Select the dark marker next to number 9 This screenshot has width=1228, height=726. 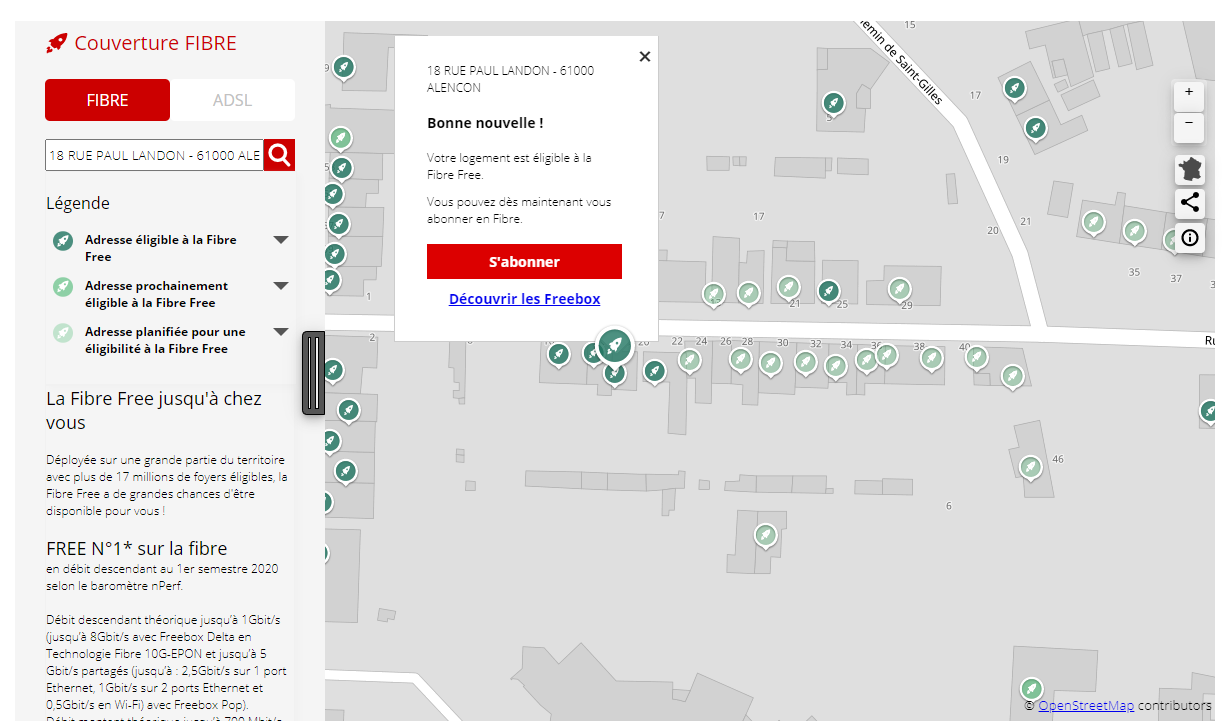click(343, 68)
